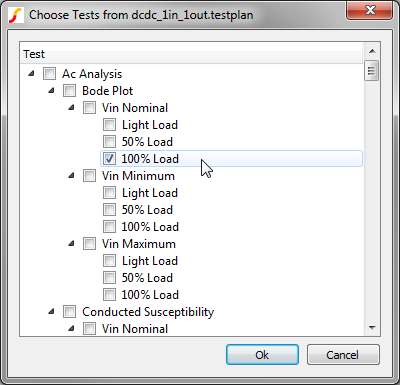The image size is (400, 385).
Task: Uncheck 100% Load under Vin Nominal
Action: [x=109, y=159]
